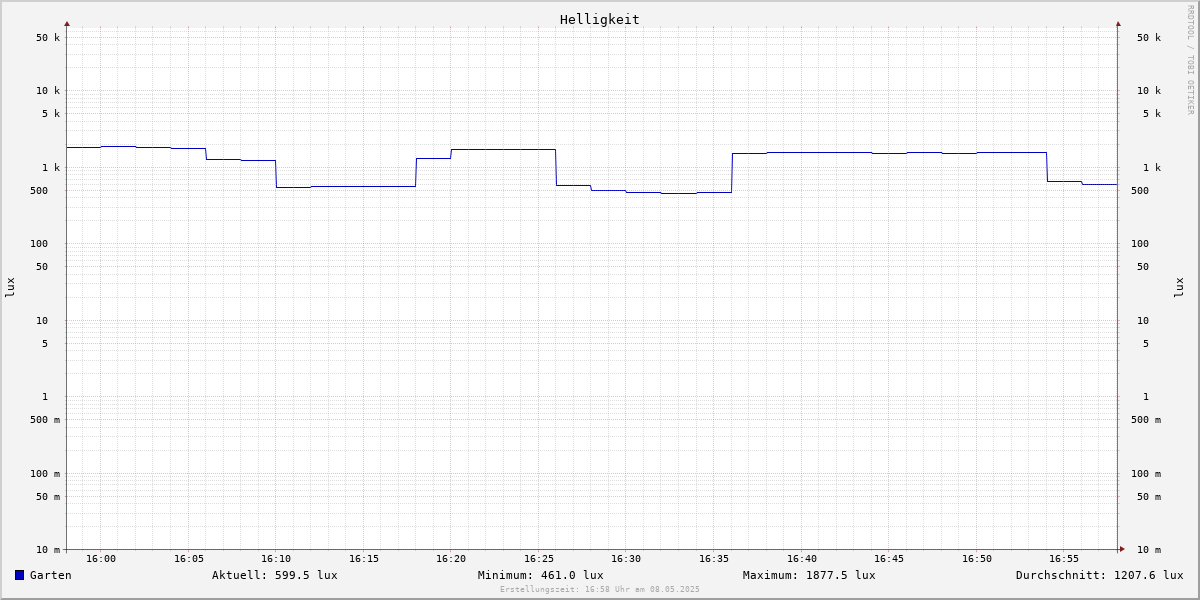Select the Maximum: 1877.5 lux value

tap(809, 575)
